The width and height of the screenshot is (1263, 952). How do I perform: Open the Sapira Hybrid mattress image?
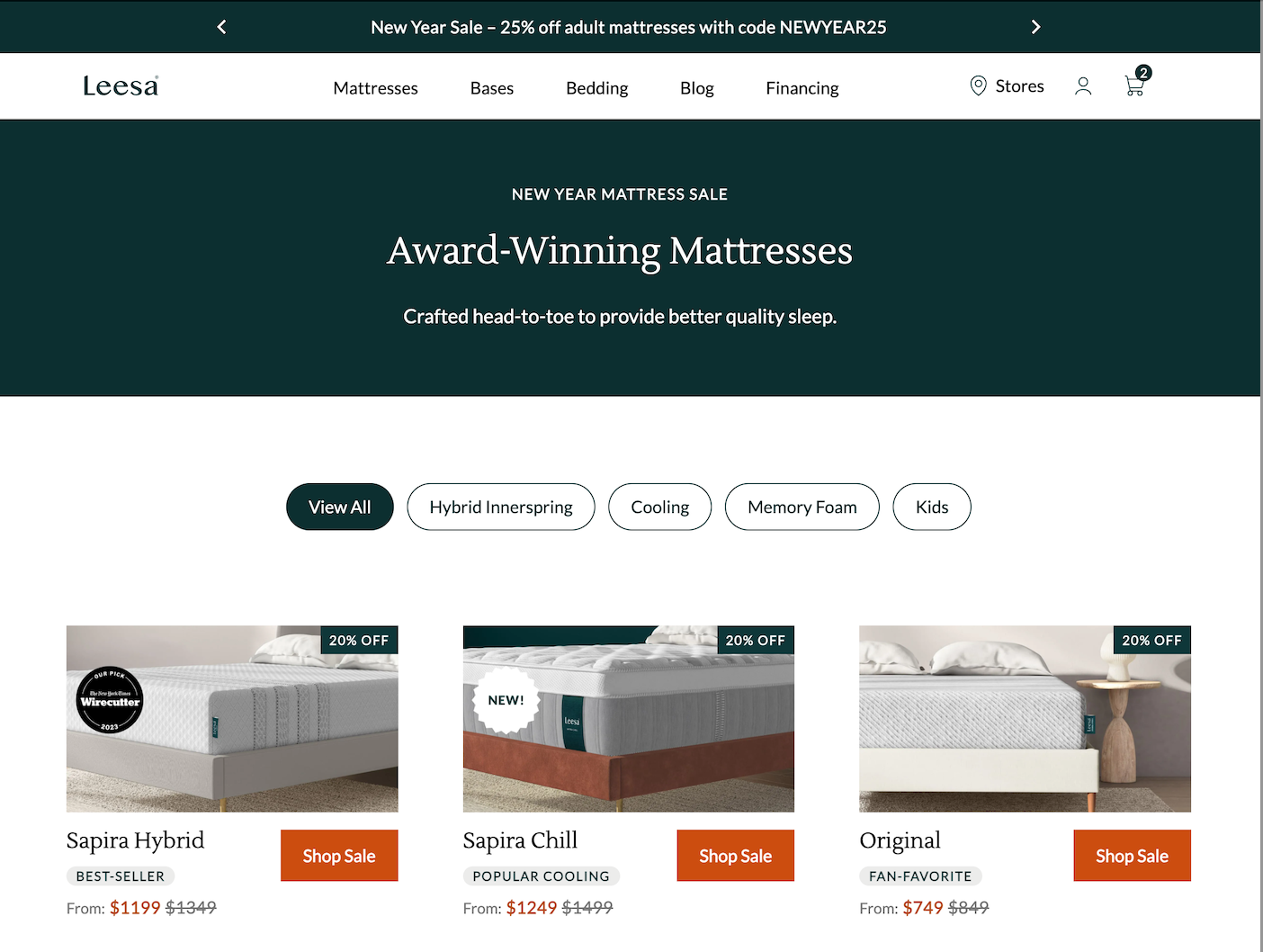[232, 719]
